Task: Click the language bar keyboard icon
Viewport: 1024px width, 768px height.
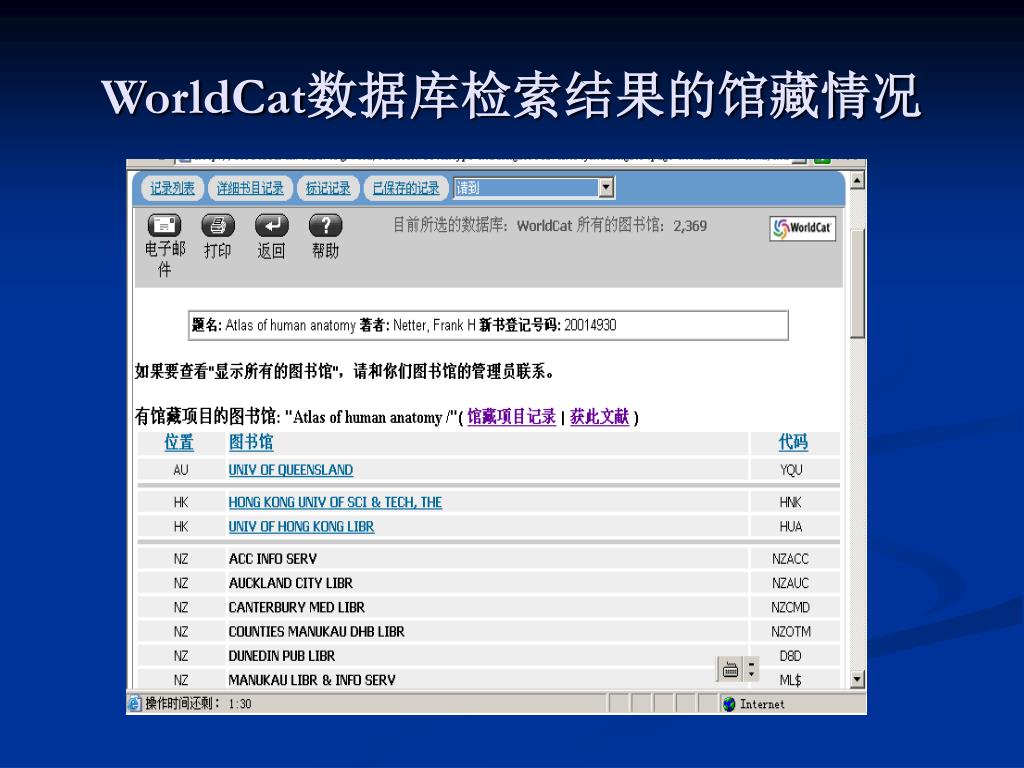Action: [730, 669]
